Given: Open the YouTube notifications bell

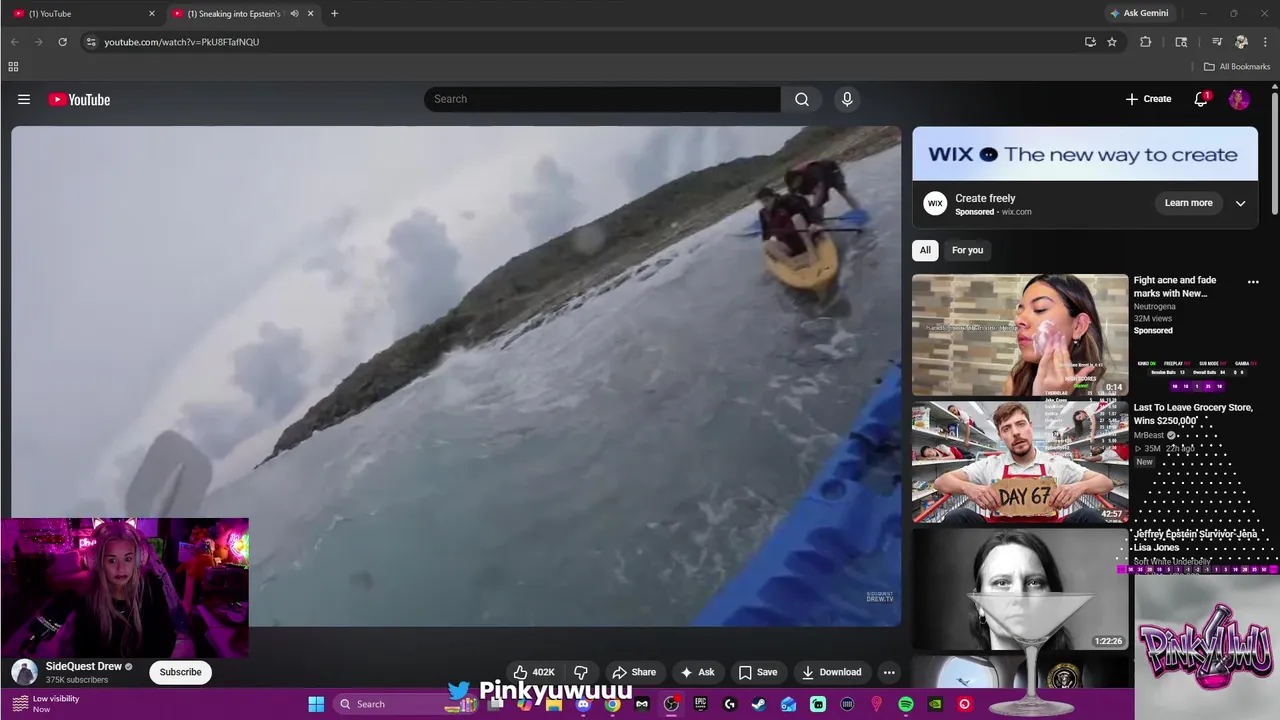Looking at the screenshot, I should [1201, 99].
